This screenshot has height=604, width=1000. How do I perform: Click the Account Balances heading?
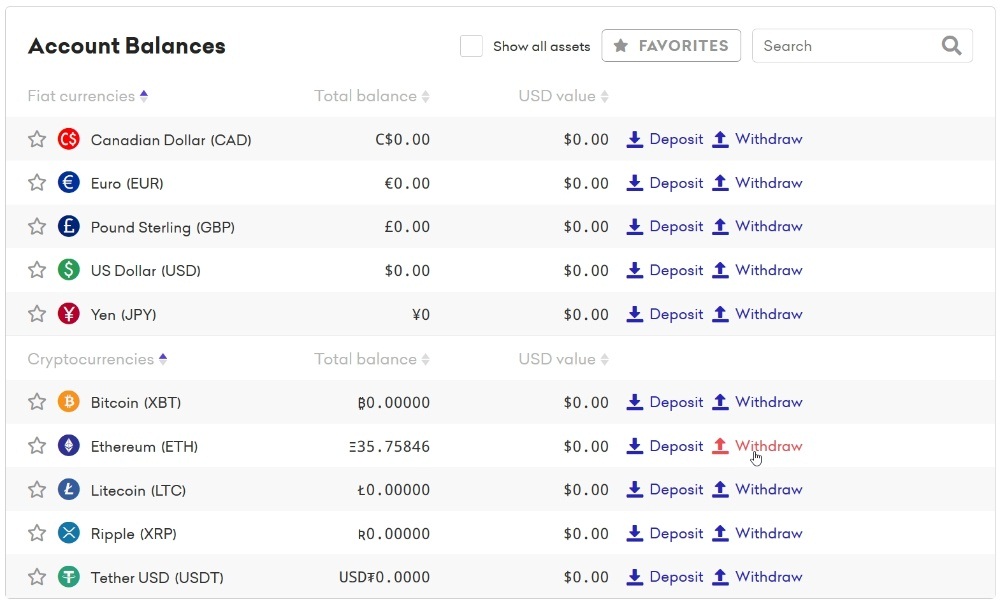click(126, 46)
